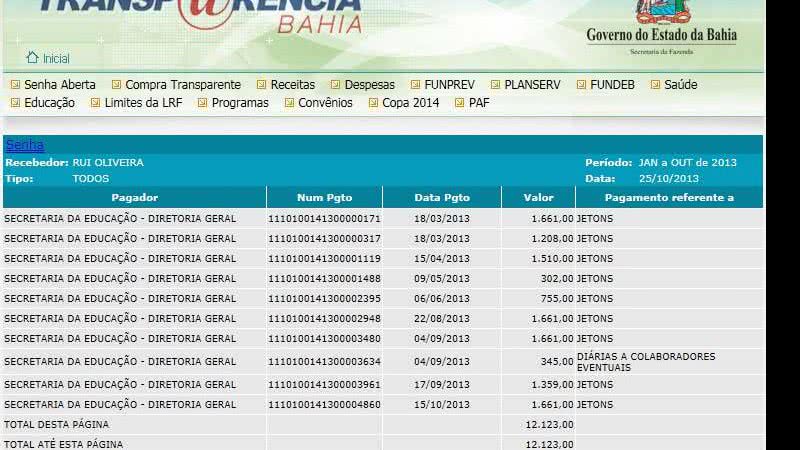Select payment number 111010014130003634
800x450 pixels.
pyautogui.click(x=324, y=361)
